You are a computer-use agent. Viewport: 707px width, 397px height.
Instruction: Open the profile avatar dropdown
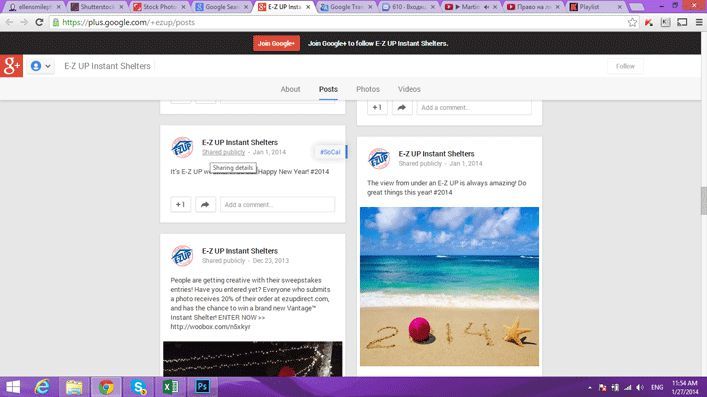tap(41, 66)
